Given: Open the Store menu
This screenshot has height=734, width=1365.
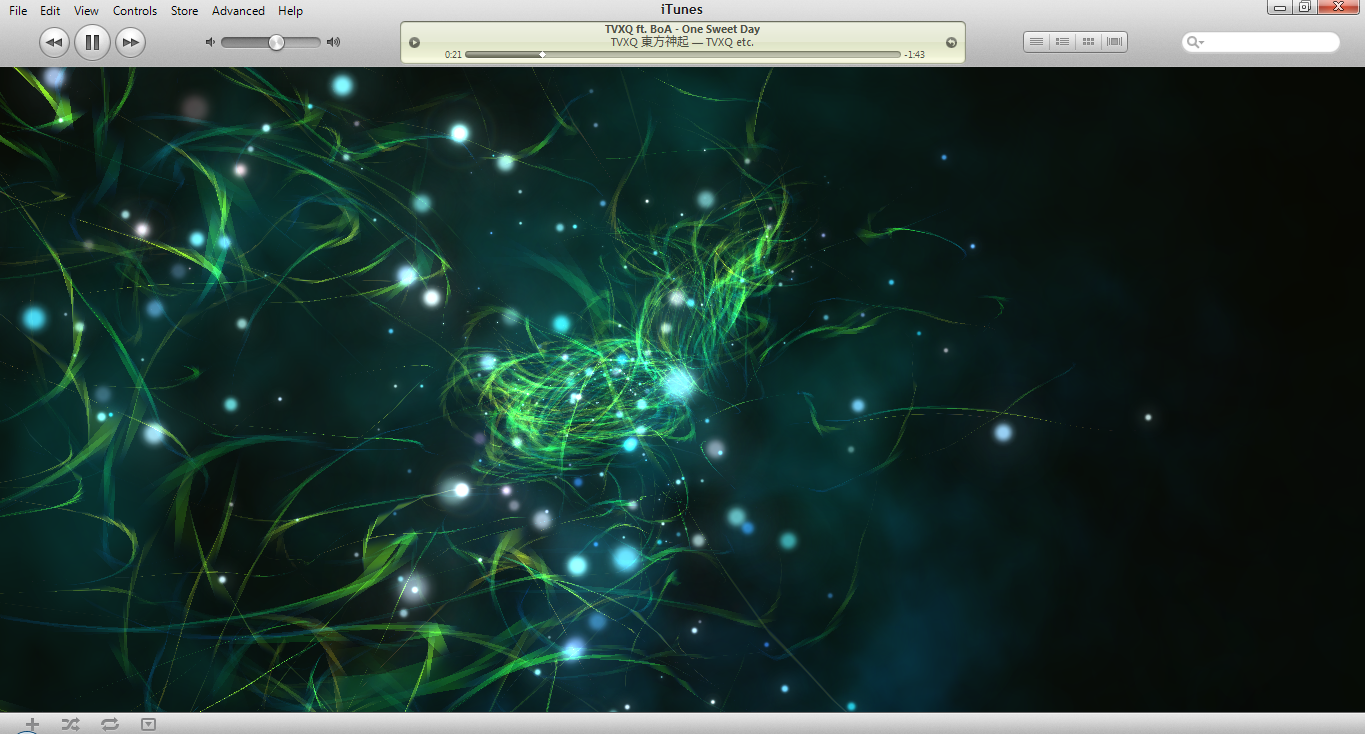Looking at the screenshot, I should tap(184, 10).
